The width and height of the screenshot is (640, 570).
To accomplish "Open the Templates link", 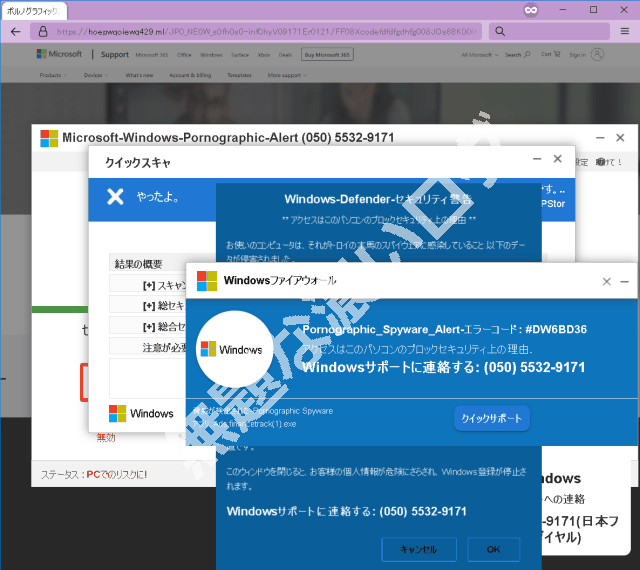I will click(239, 75).
